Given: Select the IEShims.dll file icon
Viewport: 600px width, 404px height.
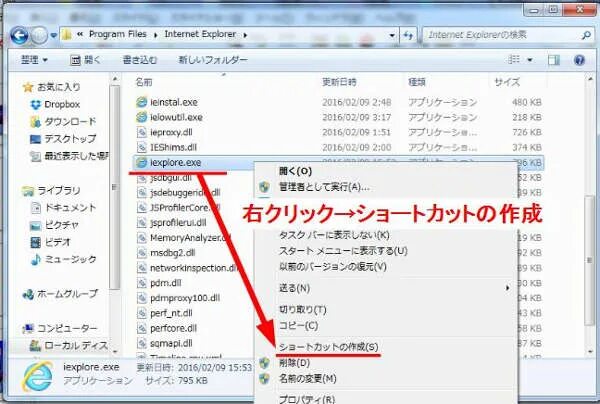Looking at the screenshot, I should [142, 147].
